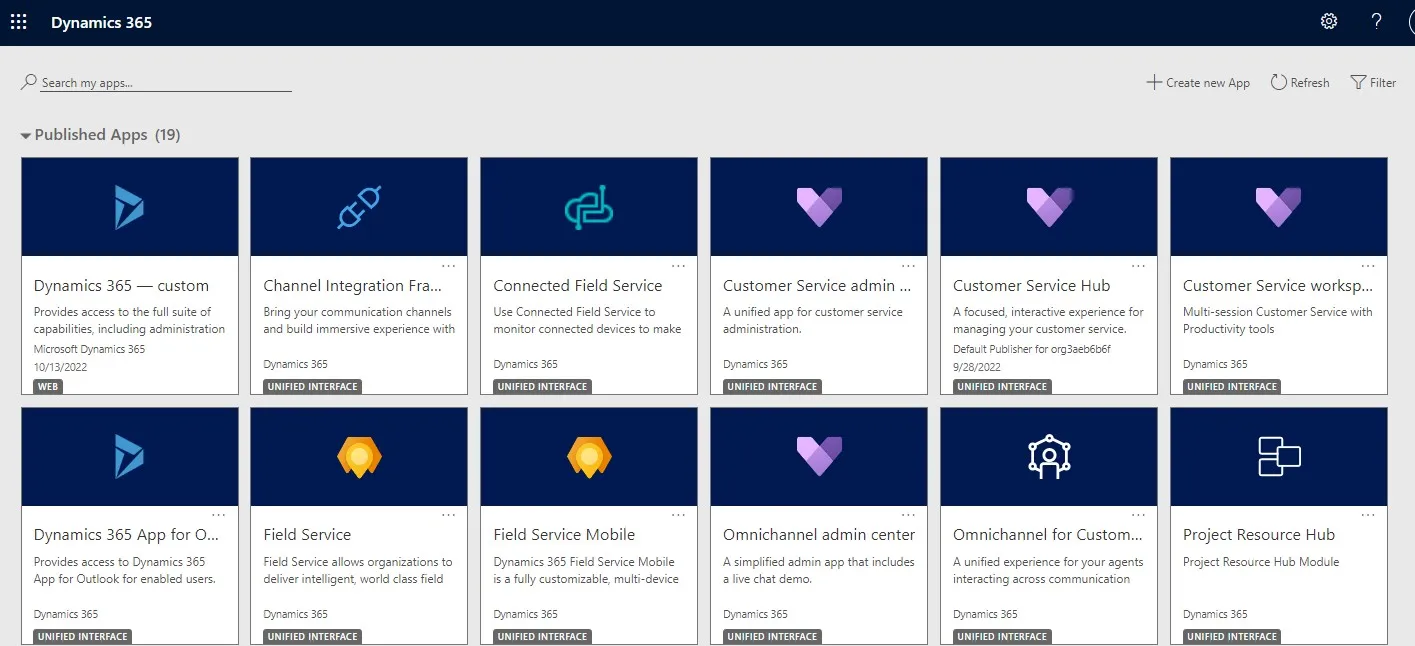
Task: Click the Customer Service admin heart icon
Action: [819, 207]
